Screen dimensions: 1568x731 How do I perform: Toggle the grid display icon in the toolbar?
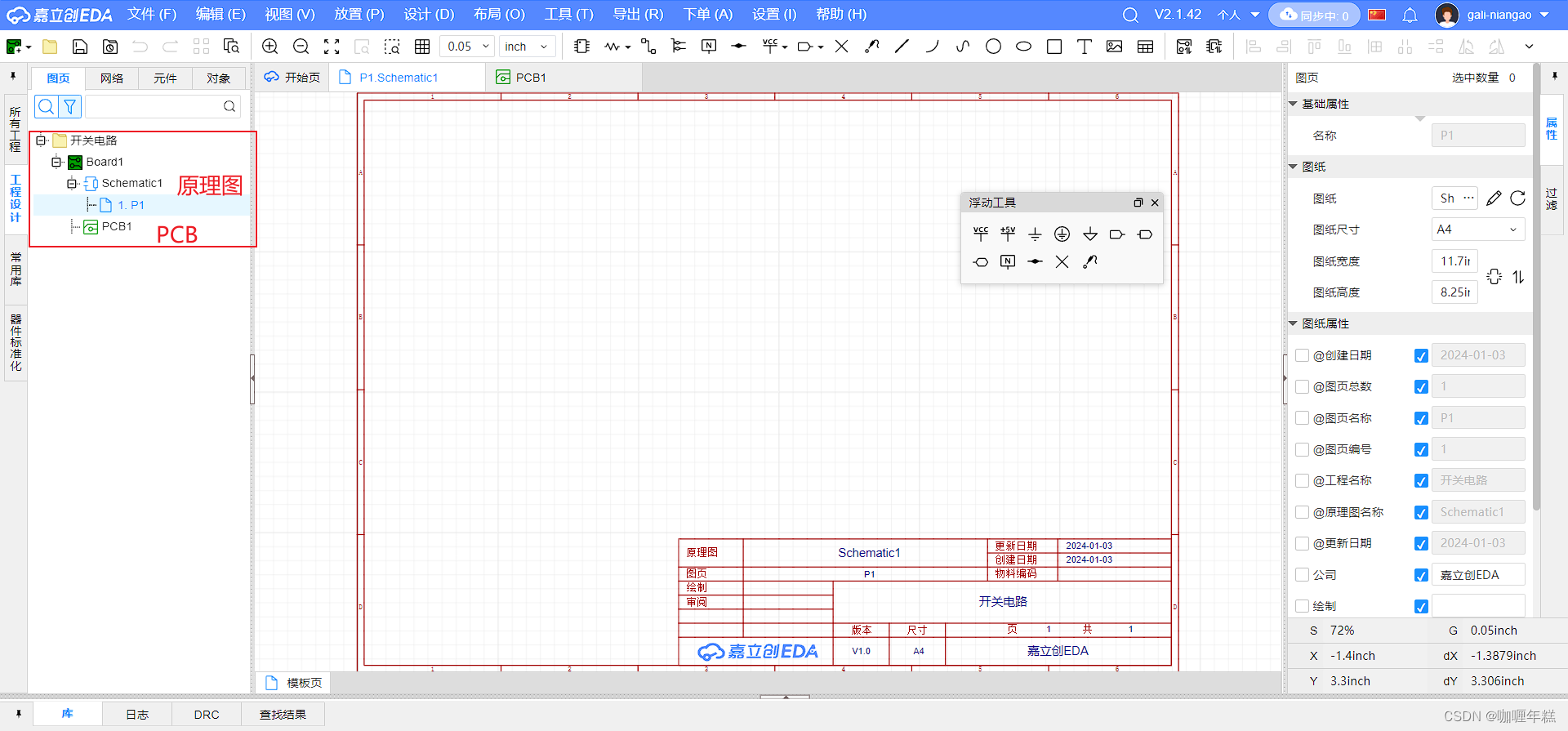[x=422, y=47]
